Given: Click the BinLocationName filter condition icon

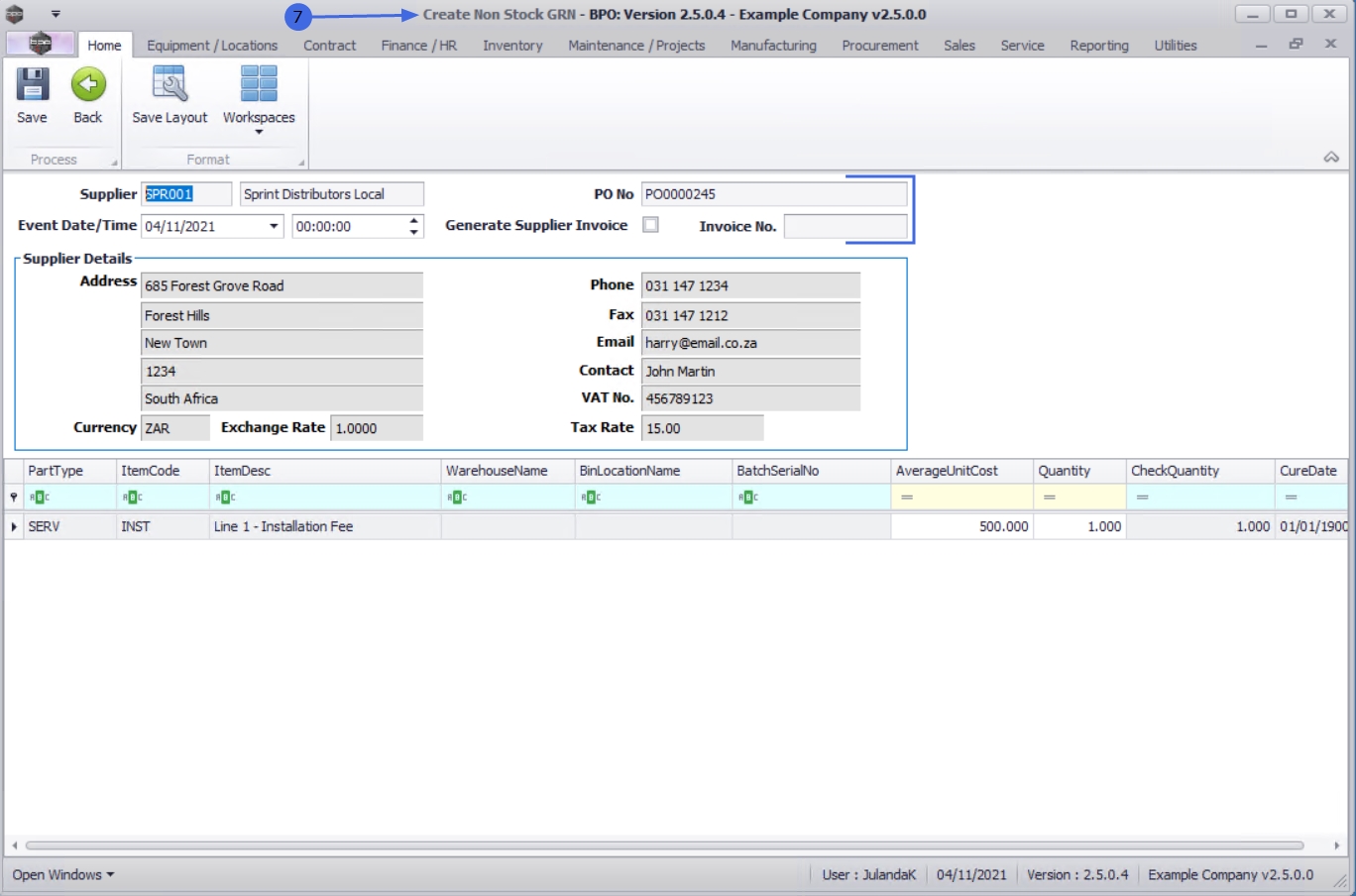Looking at the screenshot, I should point(591,498).
